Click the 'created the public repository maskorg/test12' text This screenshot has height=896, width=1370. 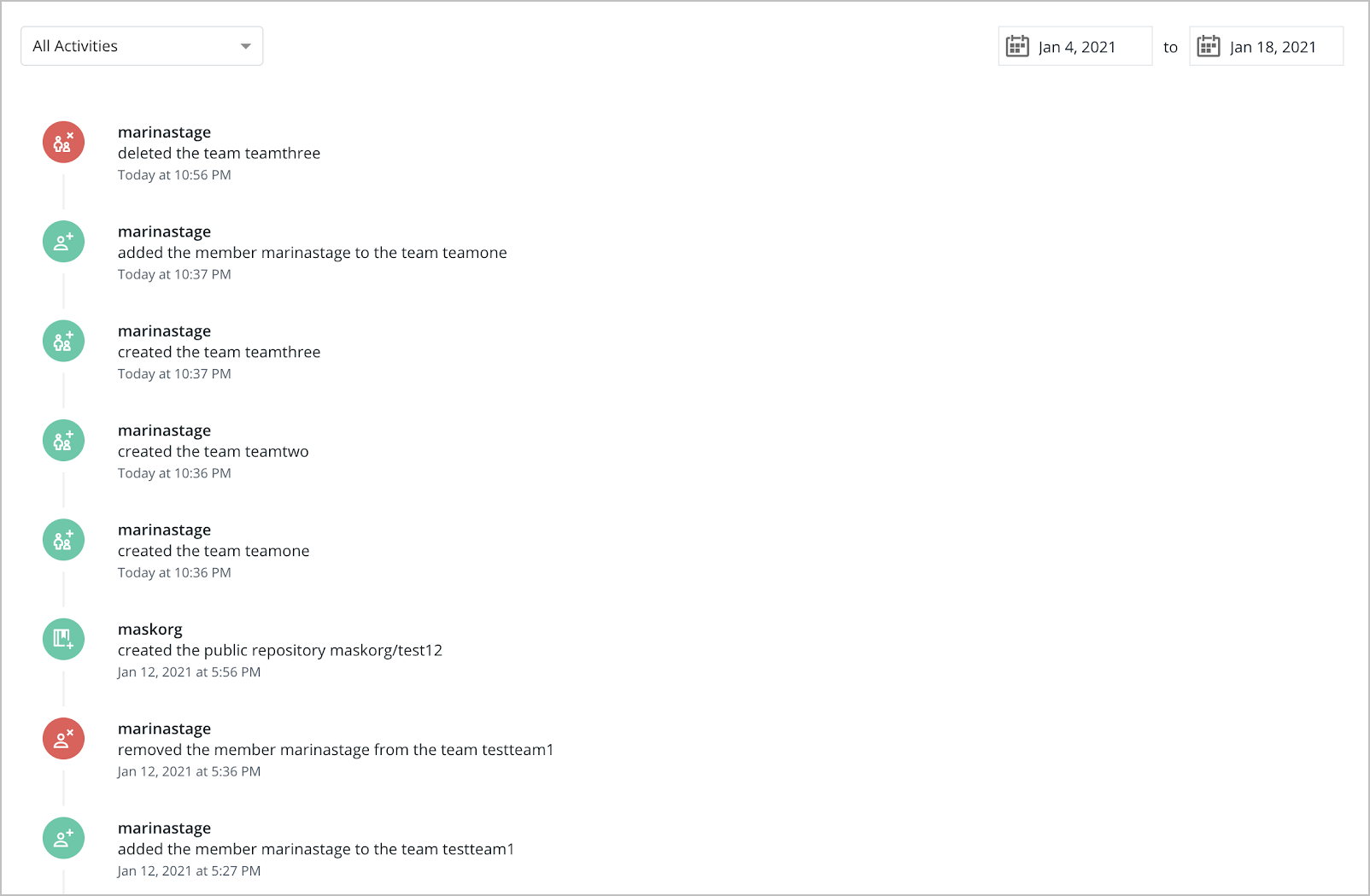[x=280, y=651]
